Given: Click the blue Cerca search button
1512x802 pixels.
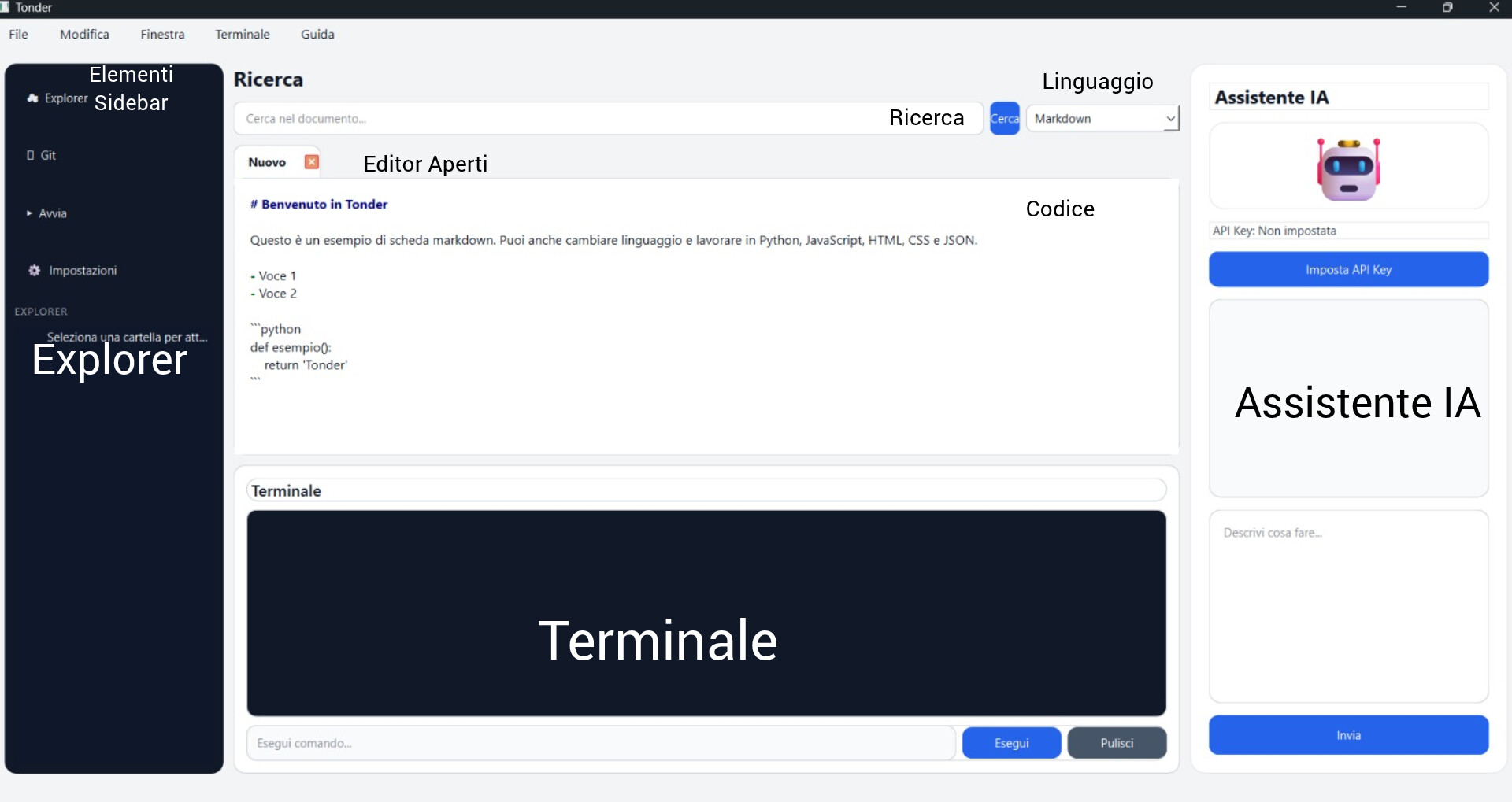Looking at the screenshot, I should click(x=1004, y=119).
